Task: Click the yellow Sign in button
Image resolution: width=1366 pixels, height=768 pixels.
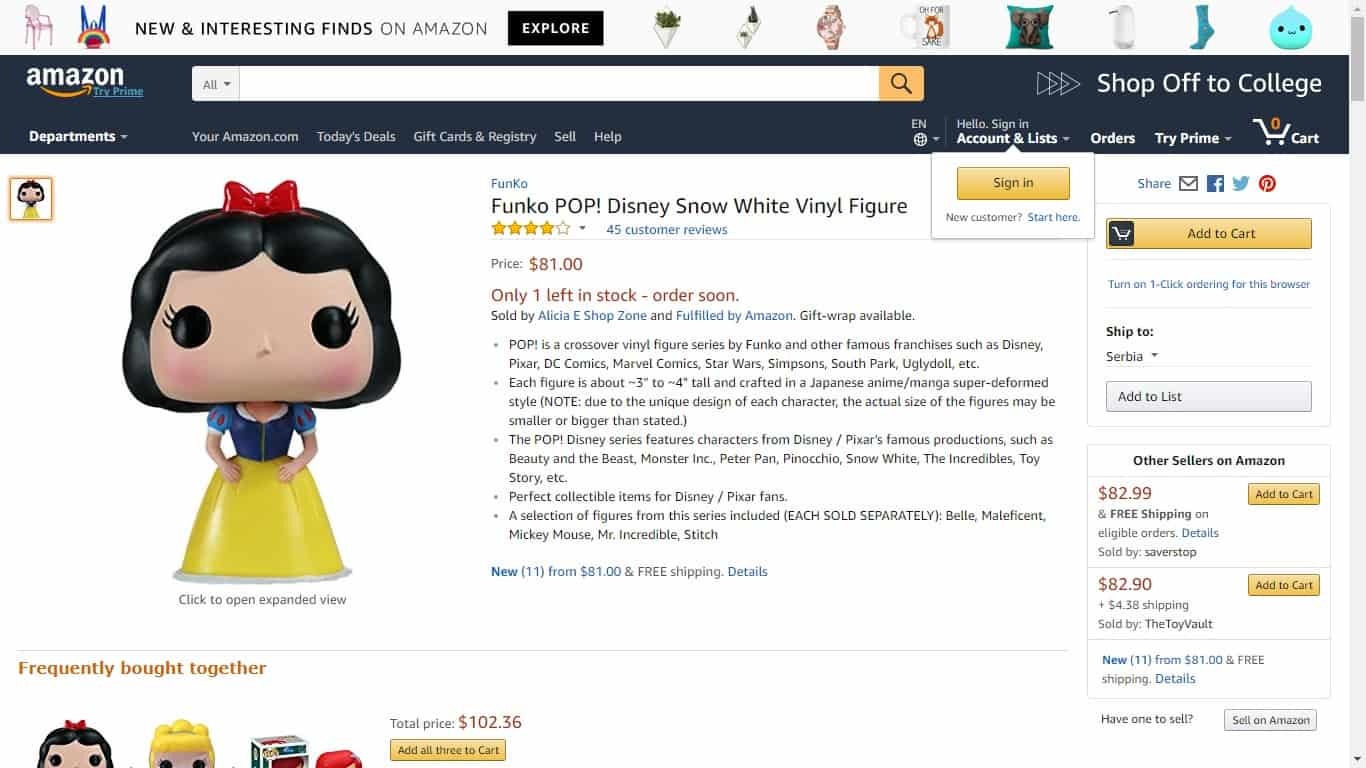Action: click(x=1013, y=183)
